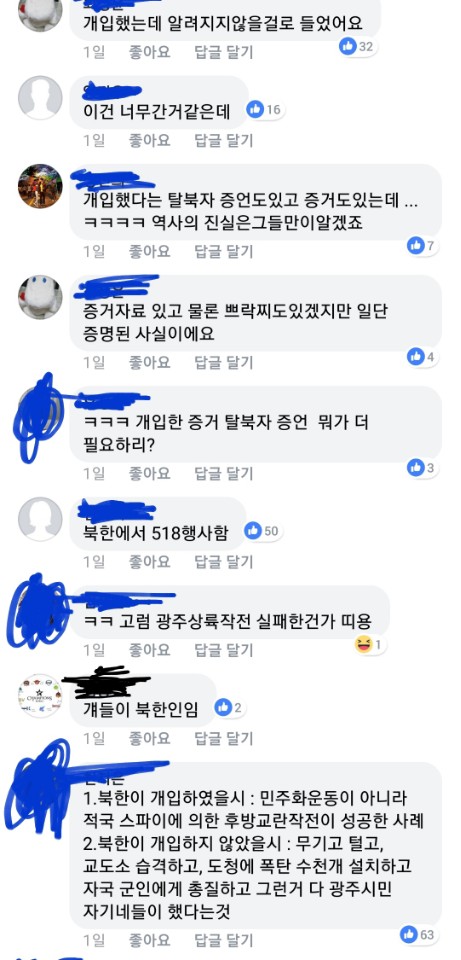Open the default gray avatar beside 이건 너무간거같은데
The width and height of the screenshot is (461, 960).
point(40,98)
